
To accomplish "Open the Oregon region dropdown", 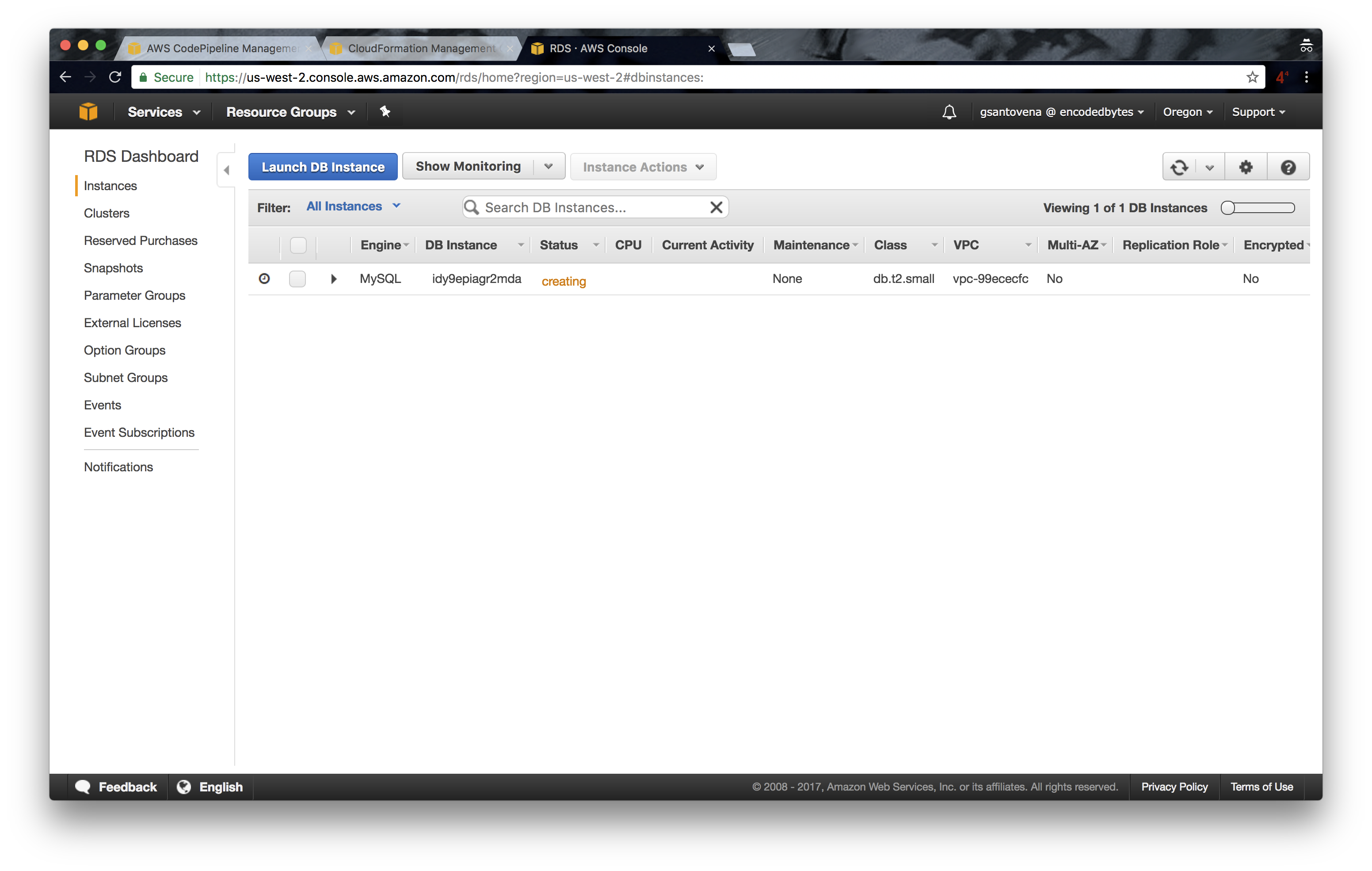I will click(1187, 112).
